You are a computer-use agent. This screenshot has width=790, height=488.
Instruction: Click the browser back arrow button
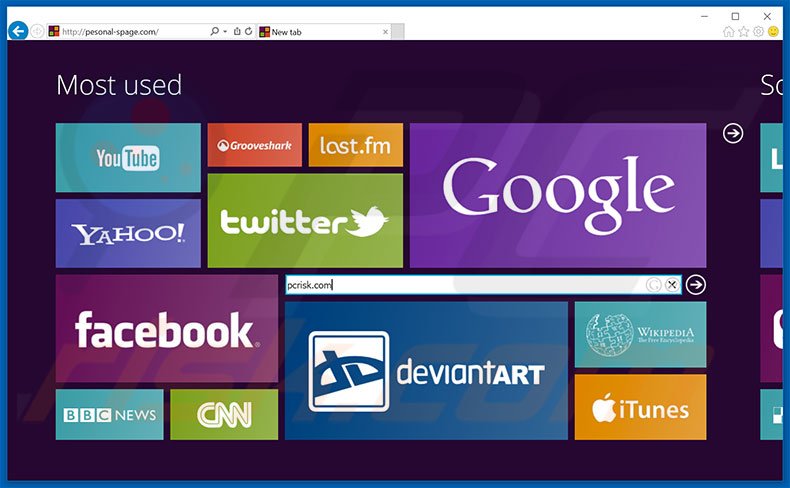click(x=18, y=31)
